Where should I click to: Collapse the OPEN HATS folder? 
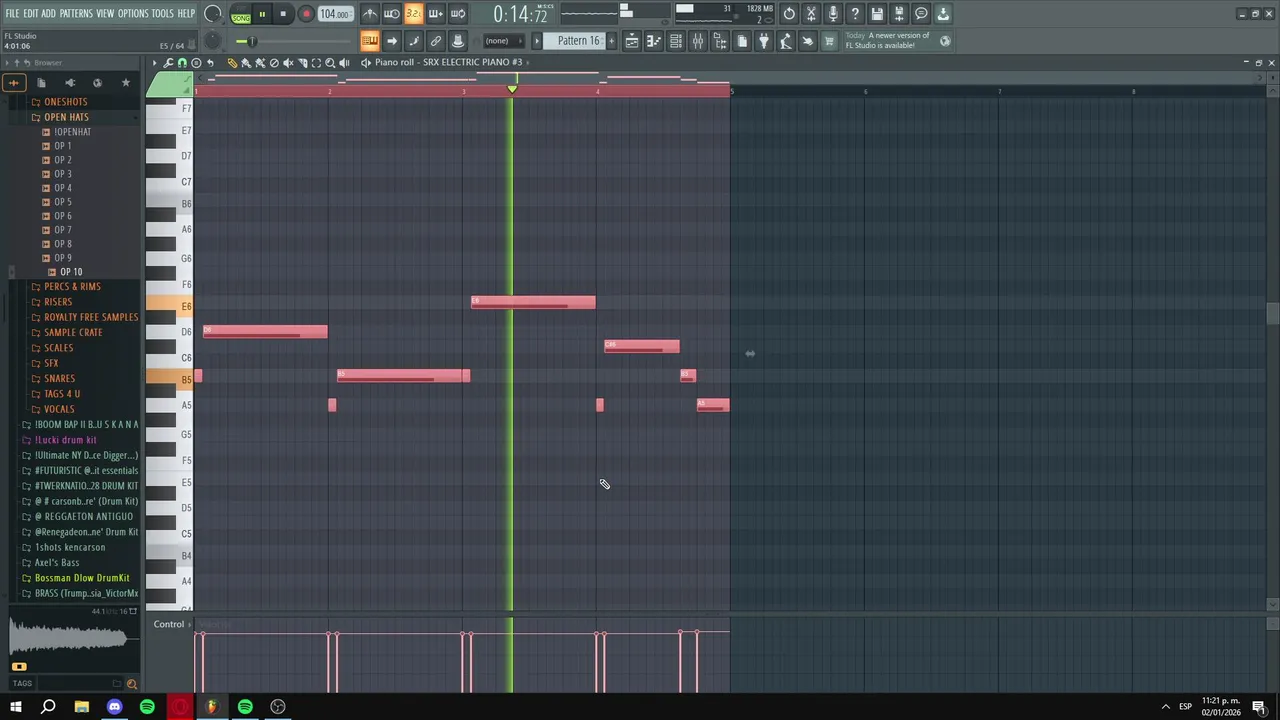tap(66, 117)
